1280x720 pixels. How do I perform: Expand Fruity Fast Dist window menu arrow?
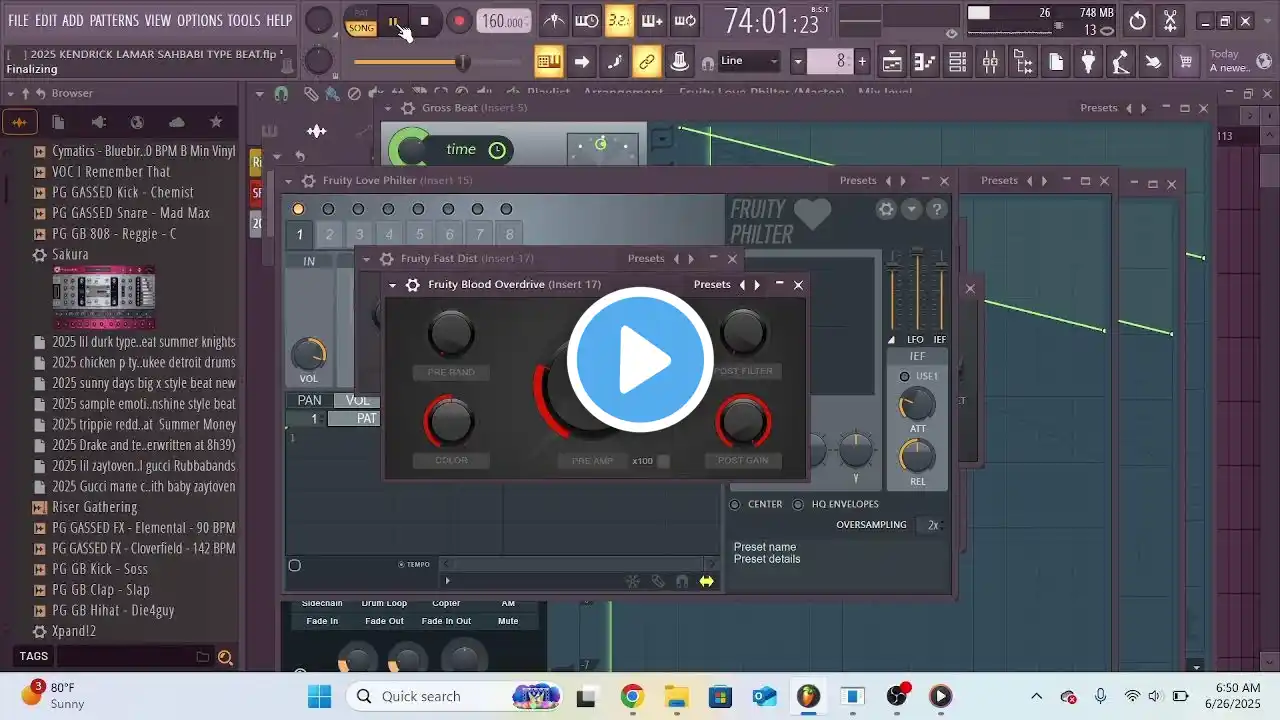366,259
